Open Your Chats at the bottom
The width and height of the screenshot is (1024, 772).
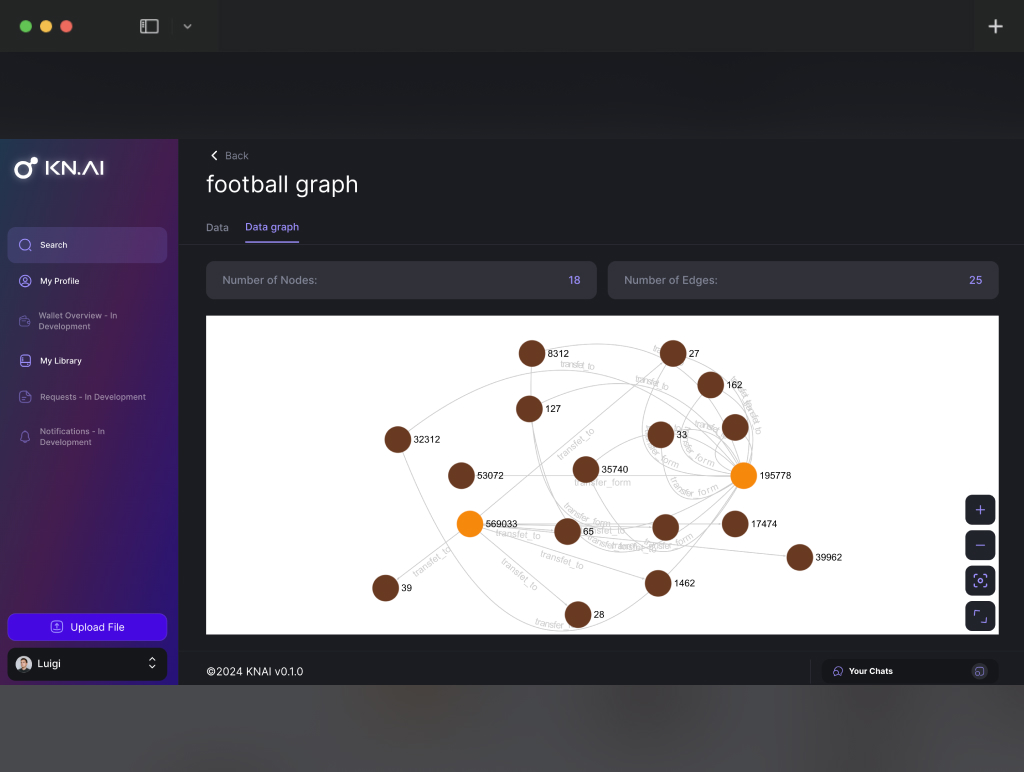[870, 671]
